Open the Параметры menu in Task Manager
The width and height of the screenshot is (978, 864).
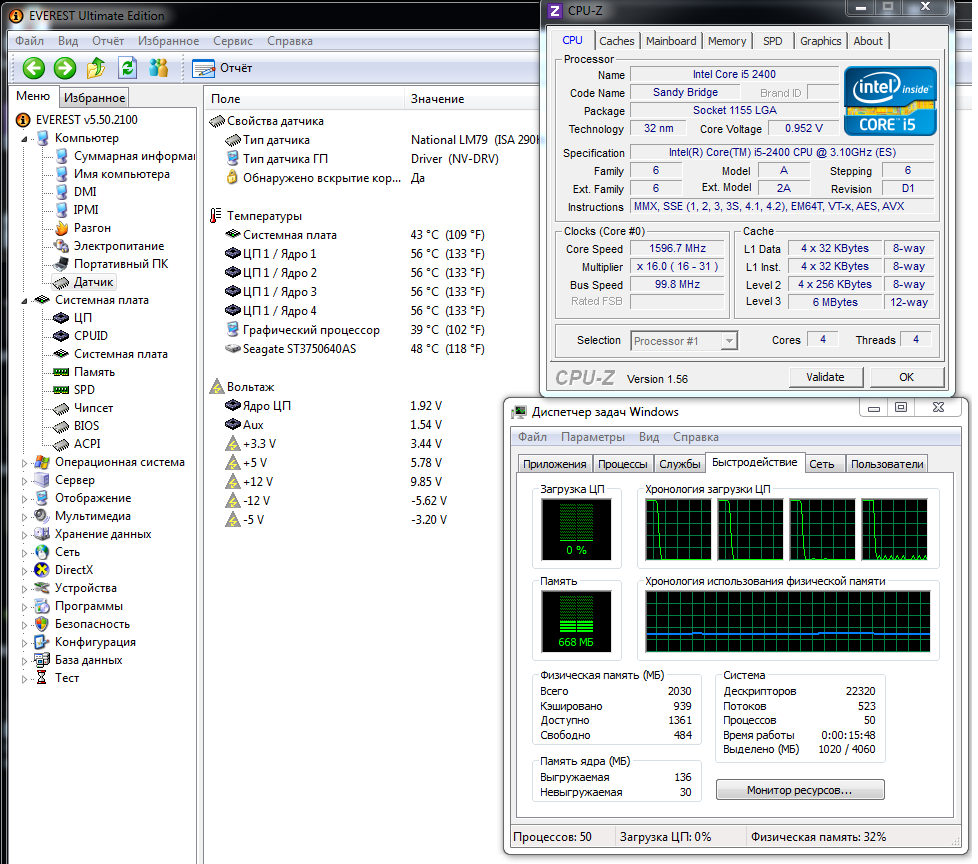[x=593, y=437]
